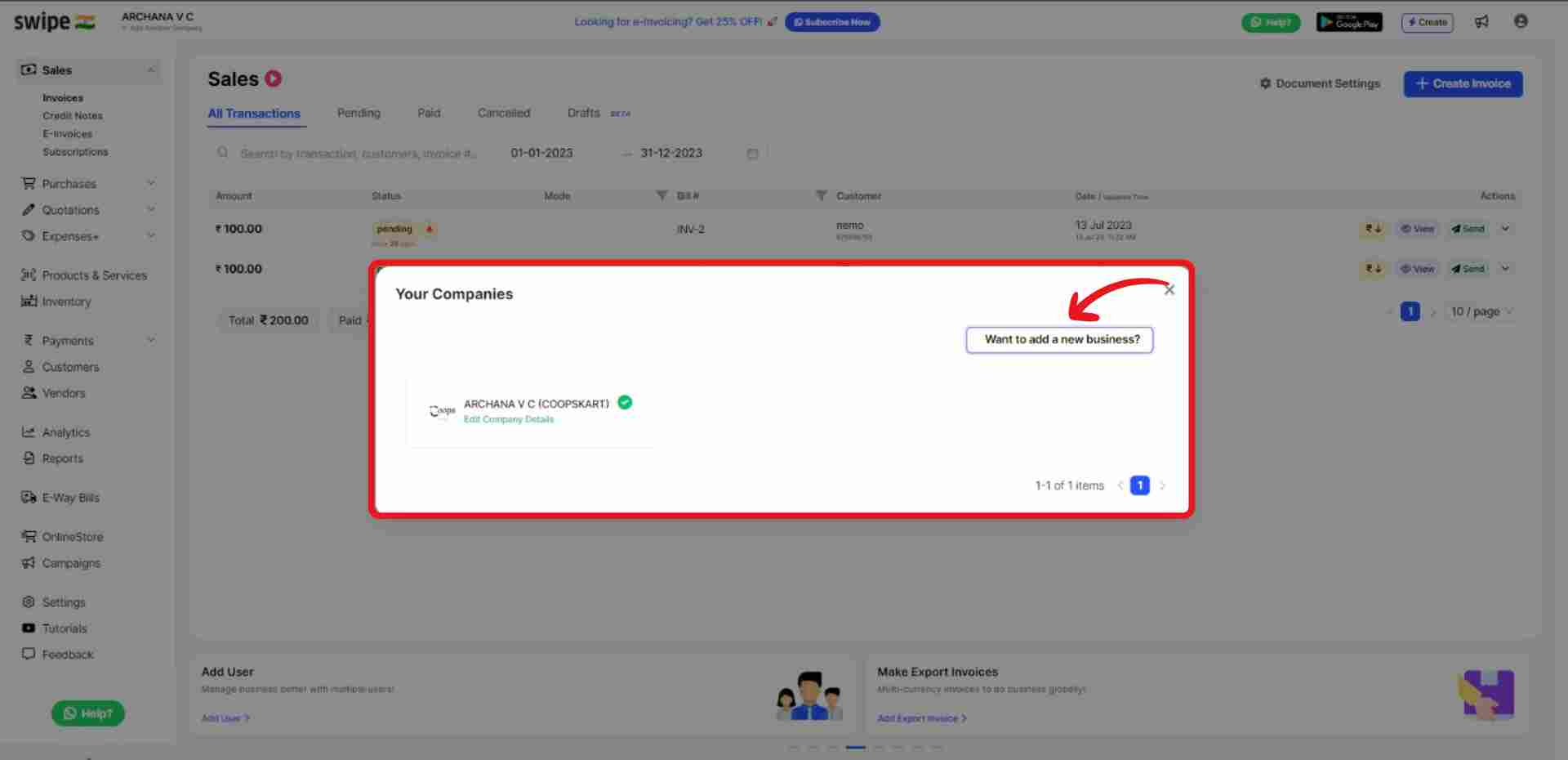Click the transaction search field

pyautogui.click(x=358, y=154)
